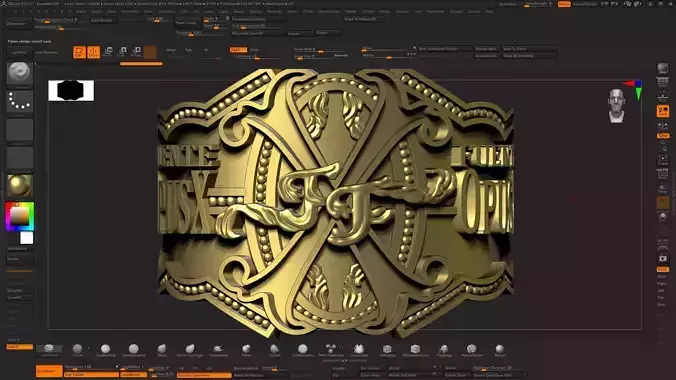Activate the Draw mode button

(93, 52)
